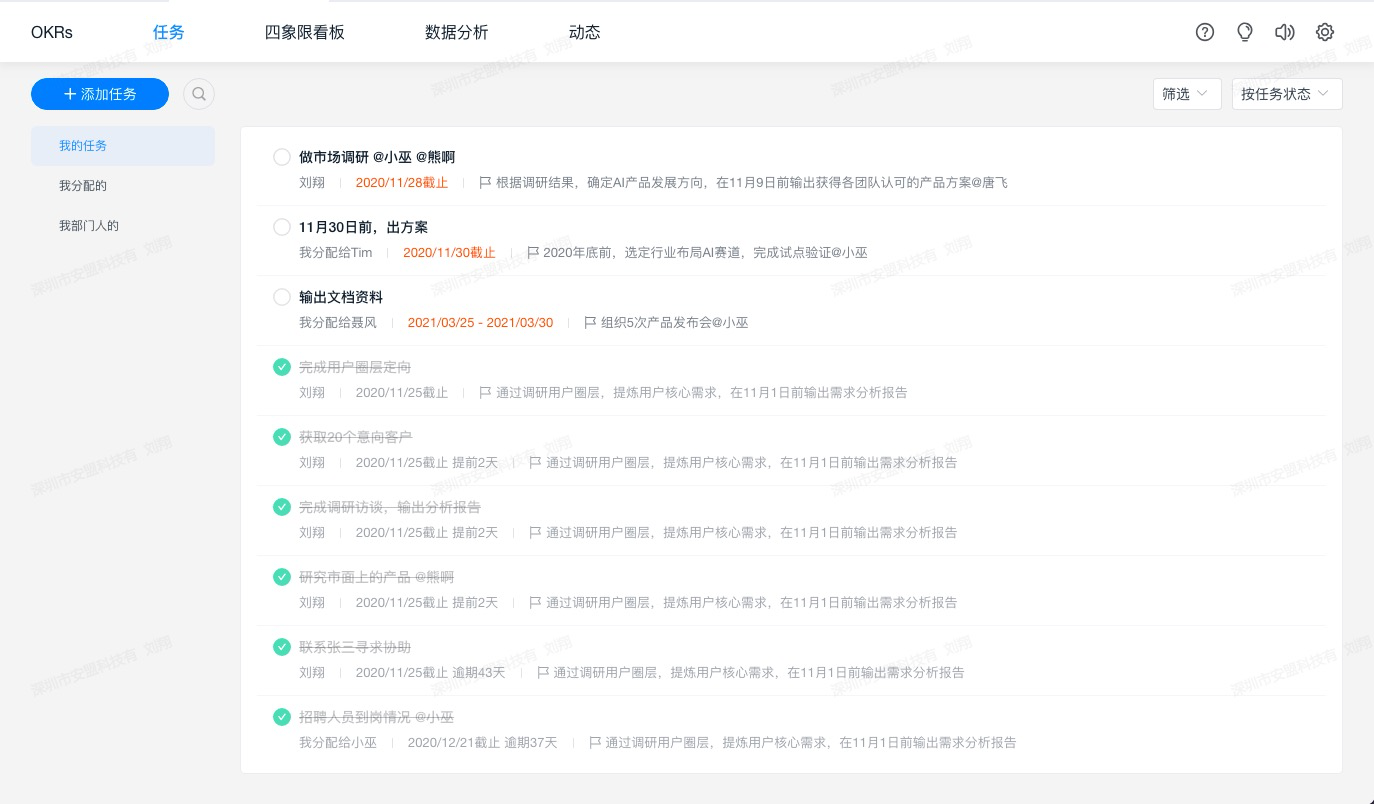Image resolution: width=1374 pixels, height=804 pixels.
Task: Open the settings gear icon
Action: pyautogui.click(x=1325, y=32)
